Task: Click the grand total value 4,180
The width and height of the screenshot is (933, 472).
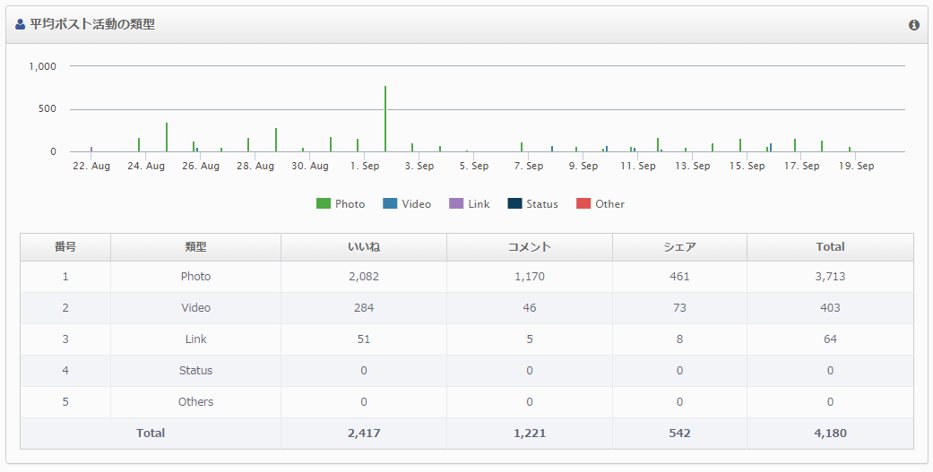Action: click(x=829, y=433)
